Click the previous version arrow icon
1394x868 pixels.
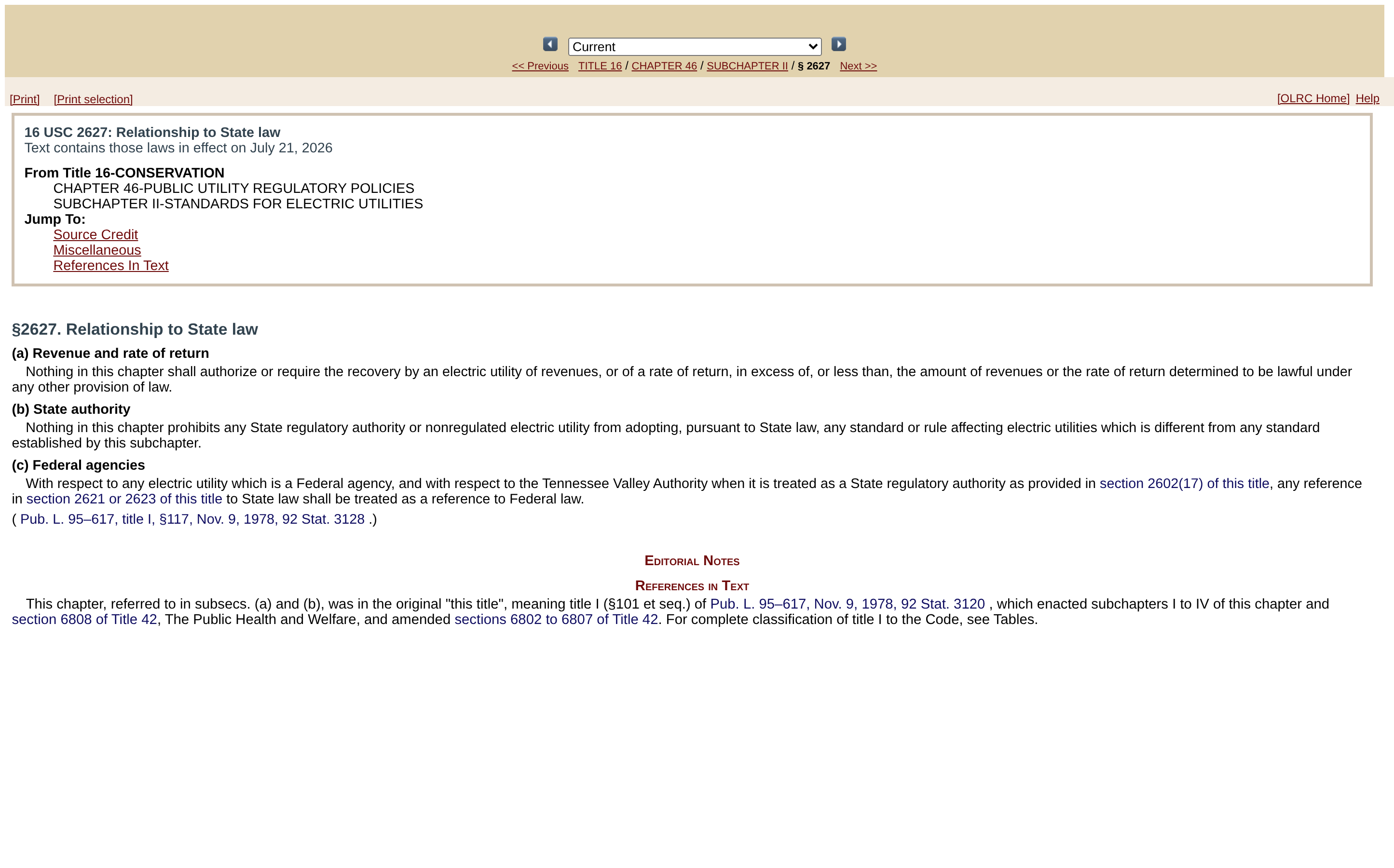(550, 44)
